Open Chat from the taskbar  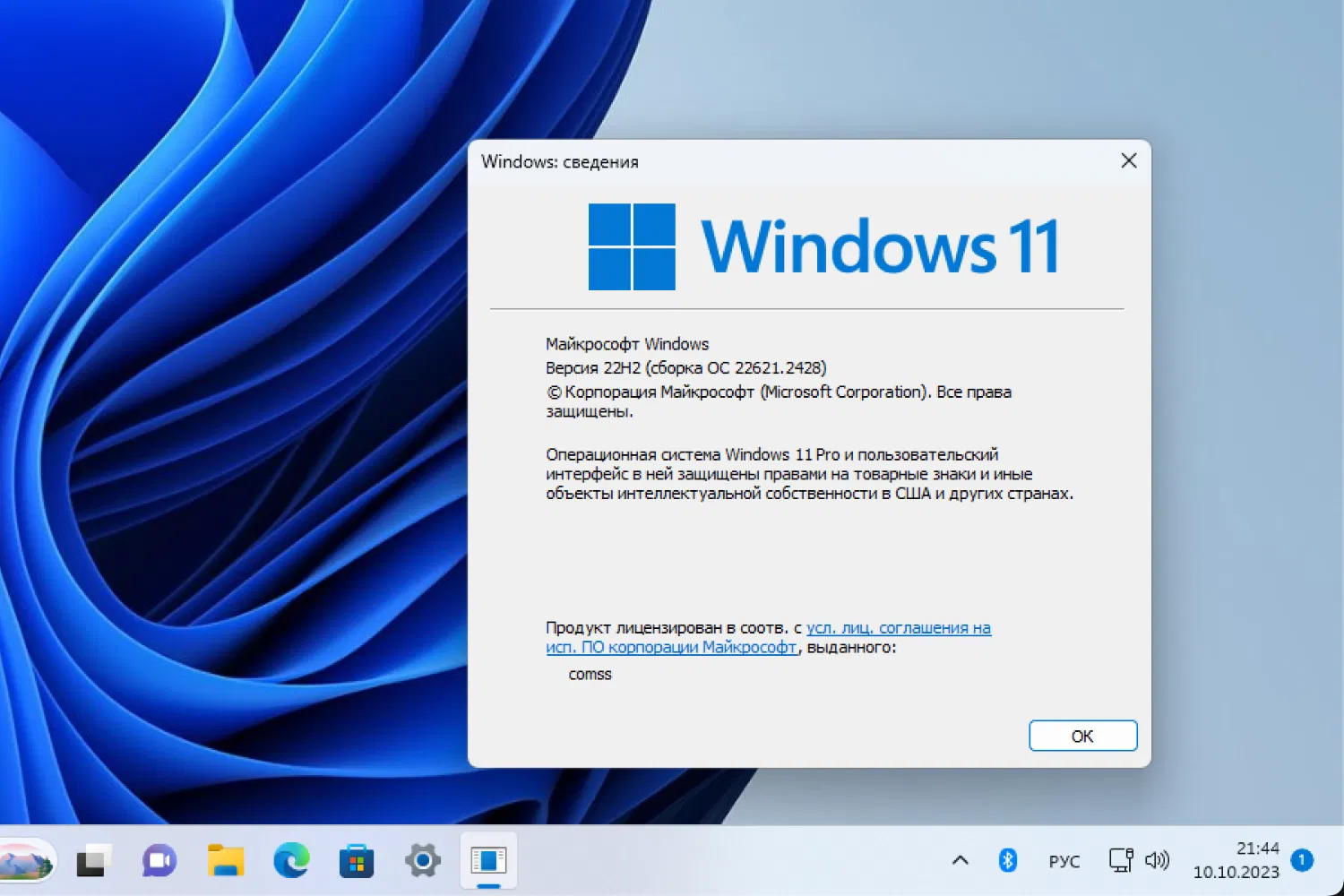click(158, 860)
